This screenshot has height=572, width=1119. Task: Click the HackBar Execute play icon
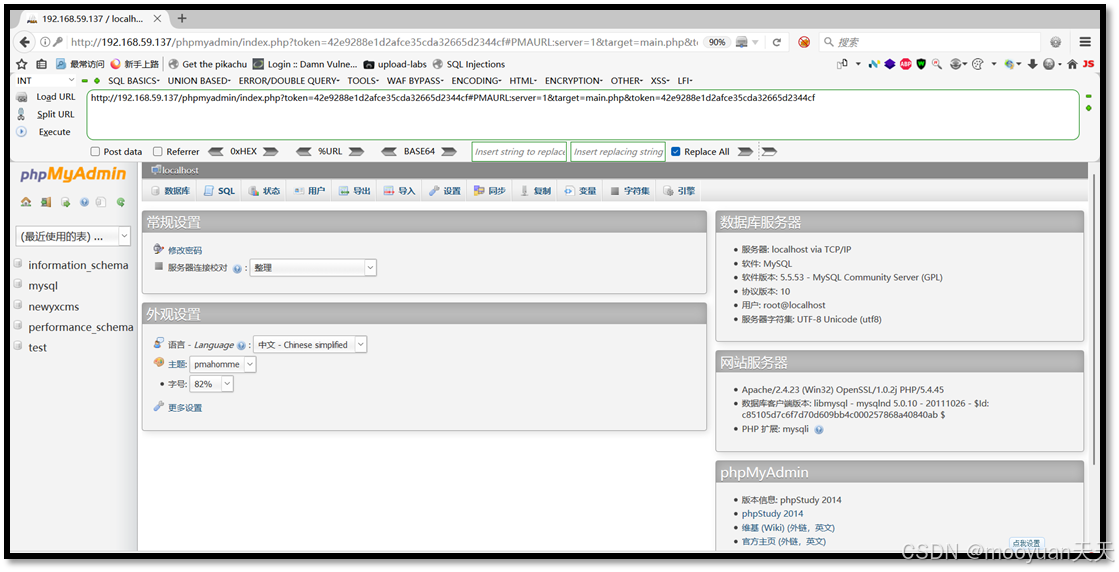pos(22,132)
